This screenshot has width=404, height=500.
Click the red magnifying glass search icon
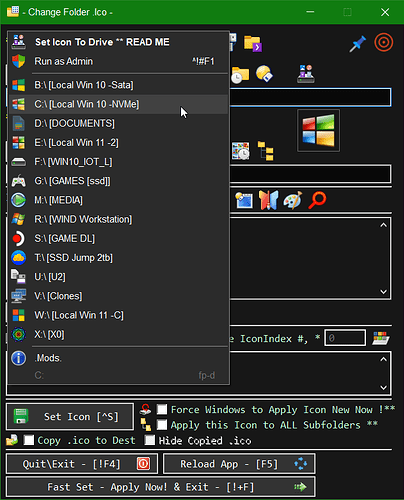[x=317, y=200]
